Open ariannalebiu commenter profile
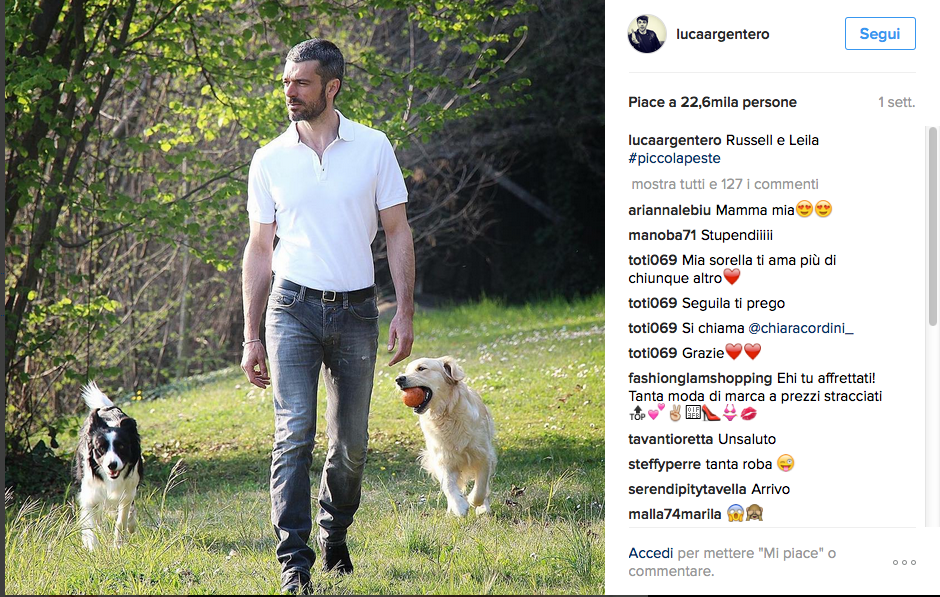Image resolution: width=940 pixels, height=597 pixels. tap(669, 210)
